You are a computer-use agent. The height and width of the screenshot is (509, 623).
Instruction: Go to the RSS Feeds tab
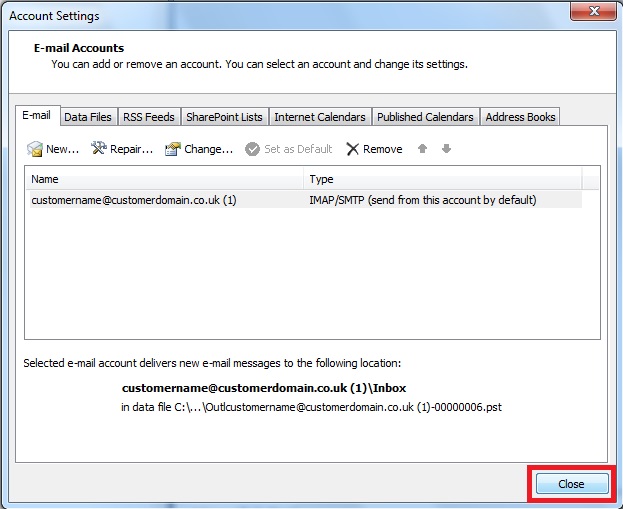click(149, 117)
